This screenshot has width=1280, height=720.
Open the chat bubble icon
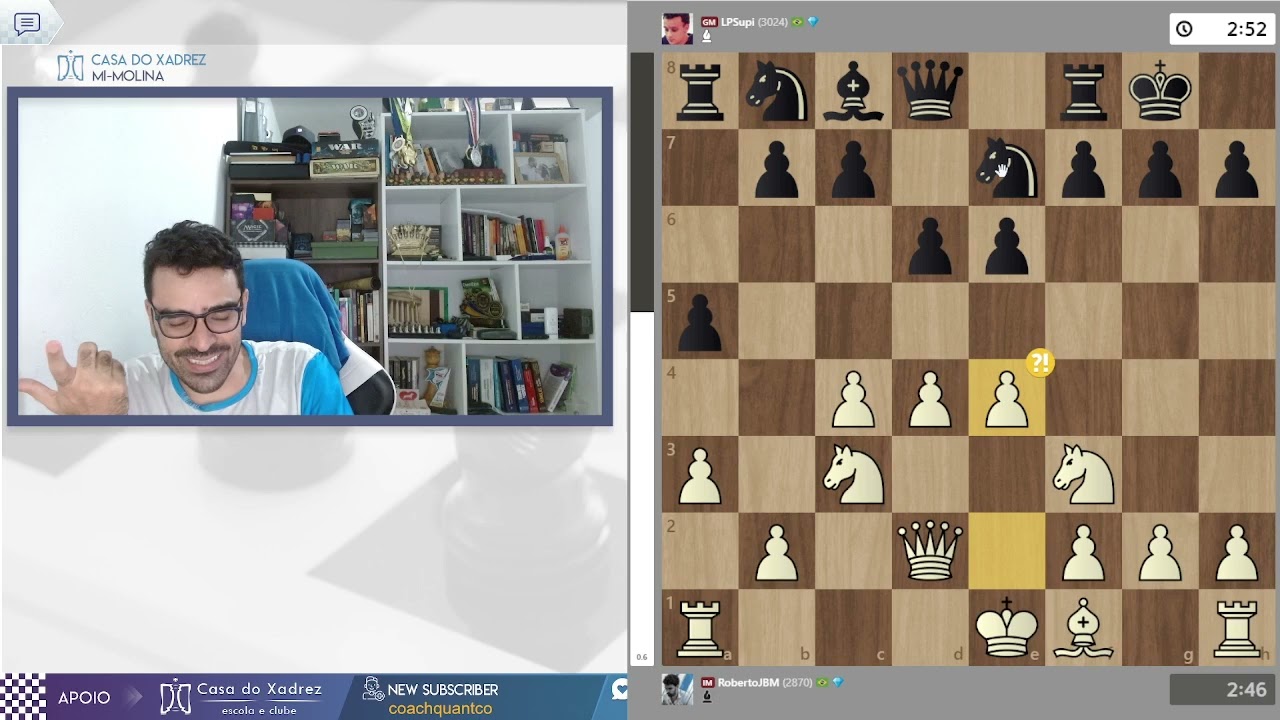pos(27,24)
